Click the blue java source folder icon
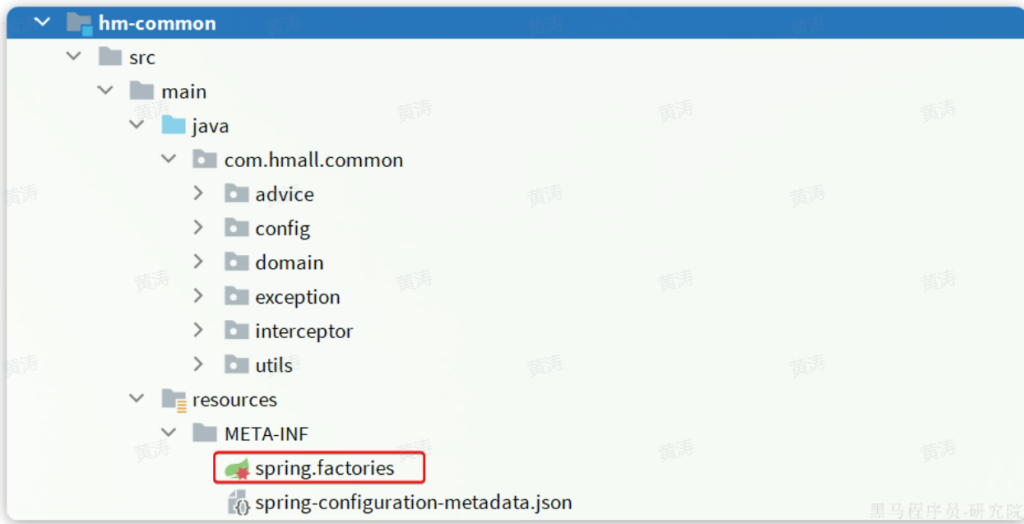Image resolution: width=1024 pixels, height=524 pixels. [x=174, y=126]
